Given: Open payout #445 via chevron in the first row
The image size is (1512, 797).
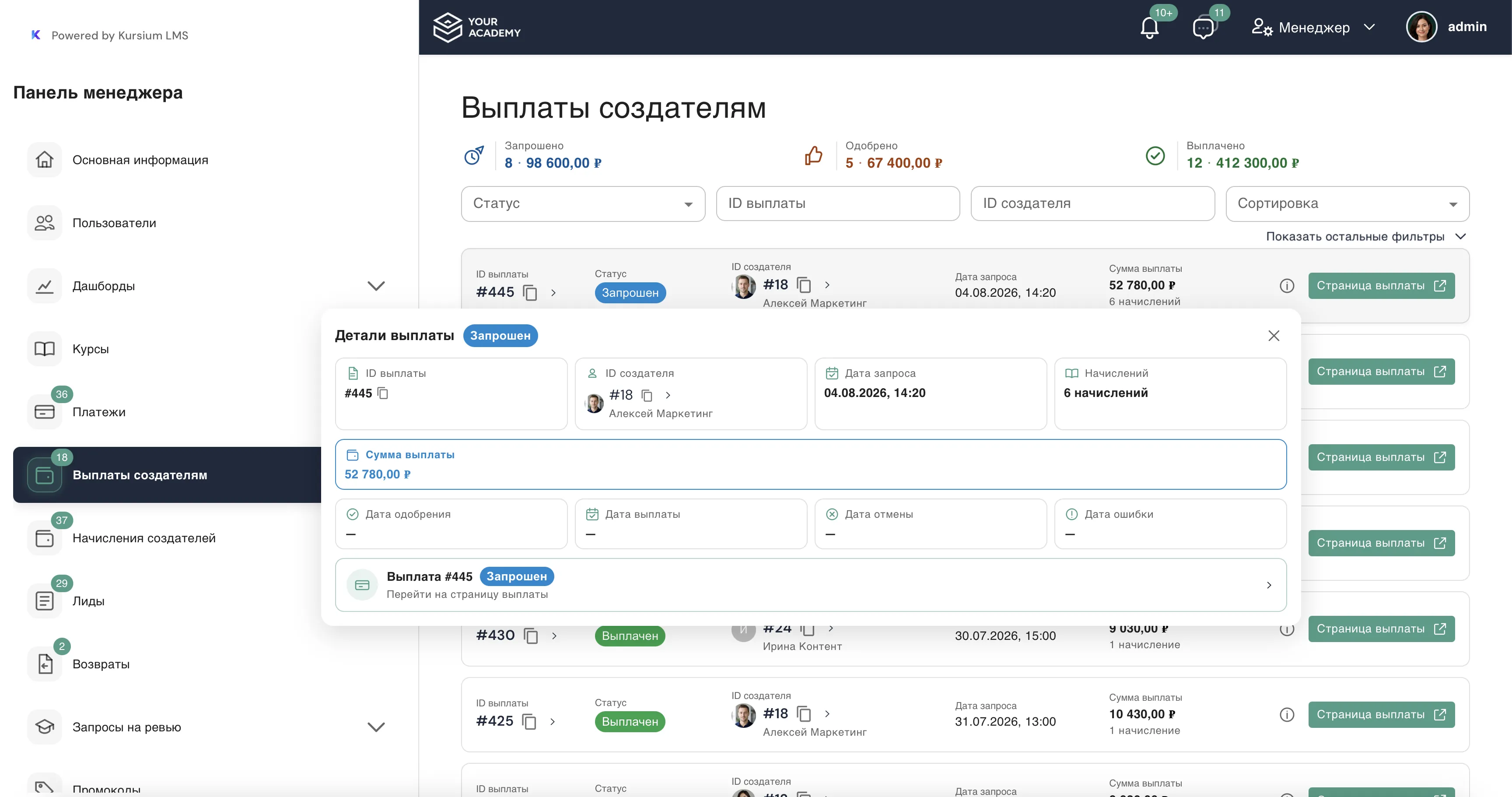Looking at the screenshot, I should (x=553, y=292).
